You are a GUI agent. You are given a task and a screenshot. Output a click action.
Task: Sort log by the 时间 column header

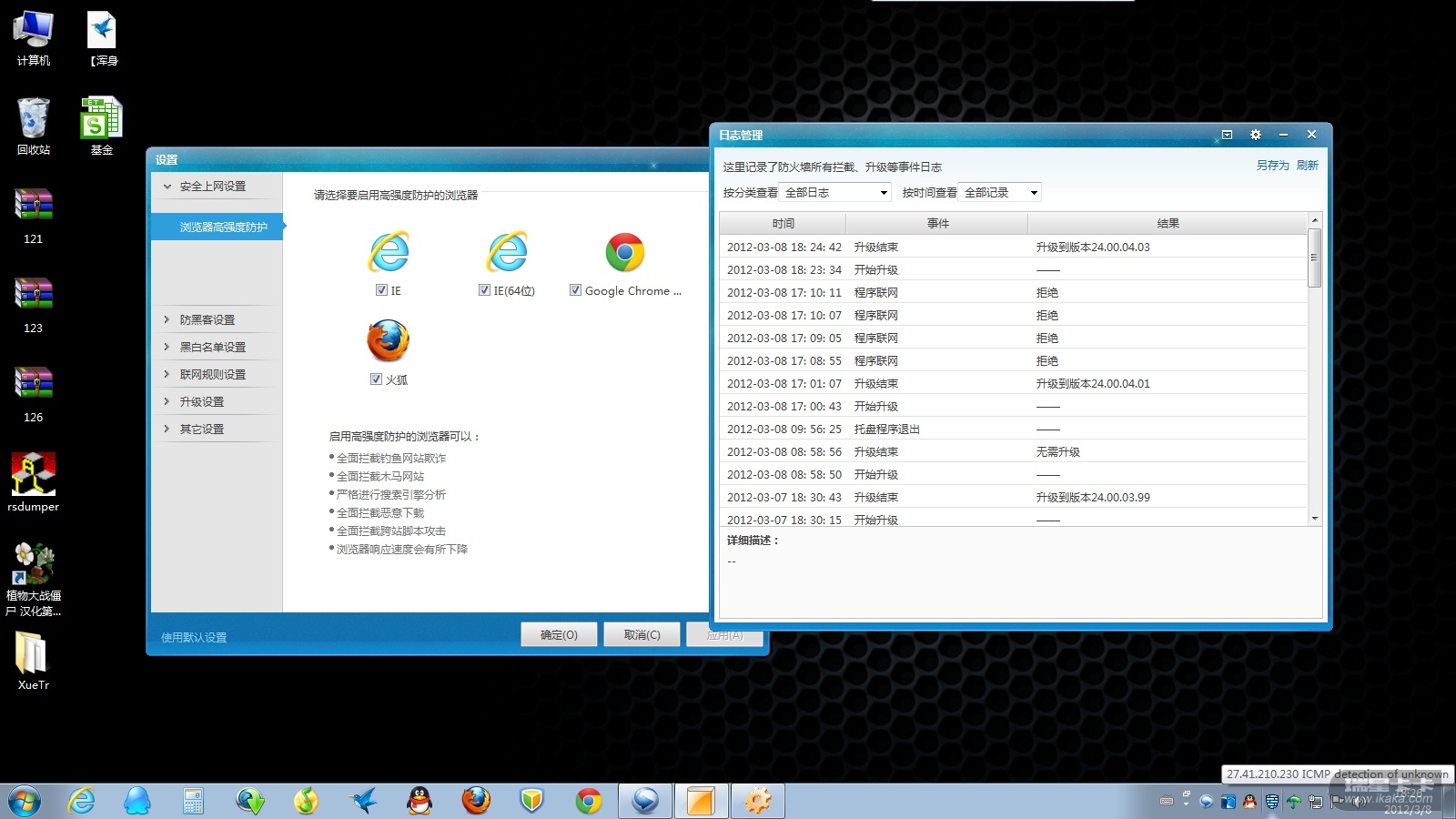point(783,223)
